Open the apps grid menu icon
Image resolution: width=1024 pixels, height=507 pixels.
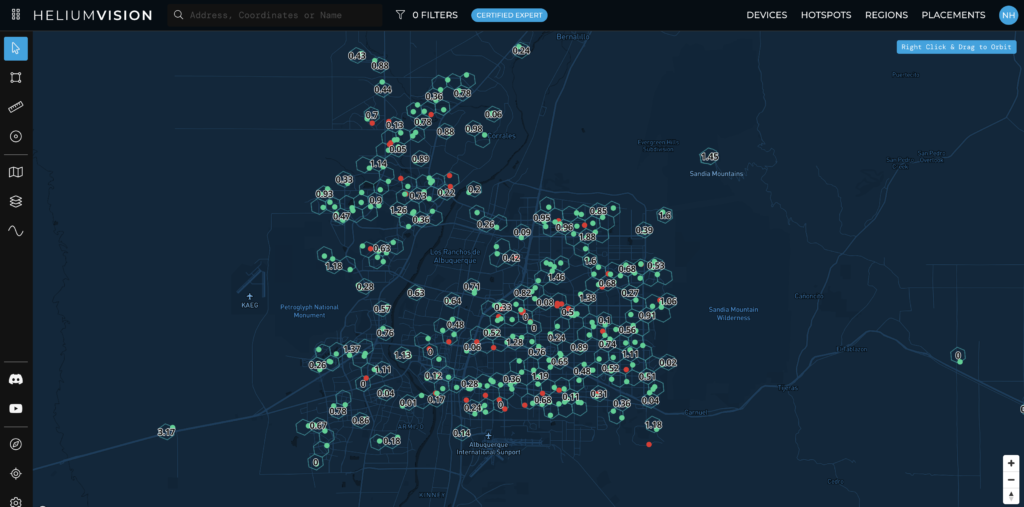pos(16,15)
